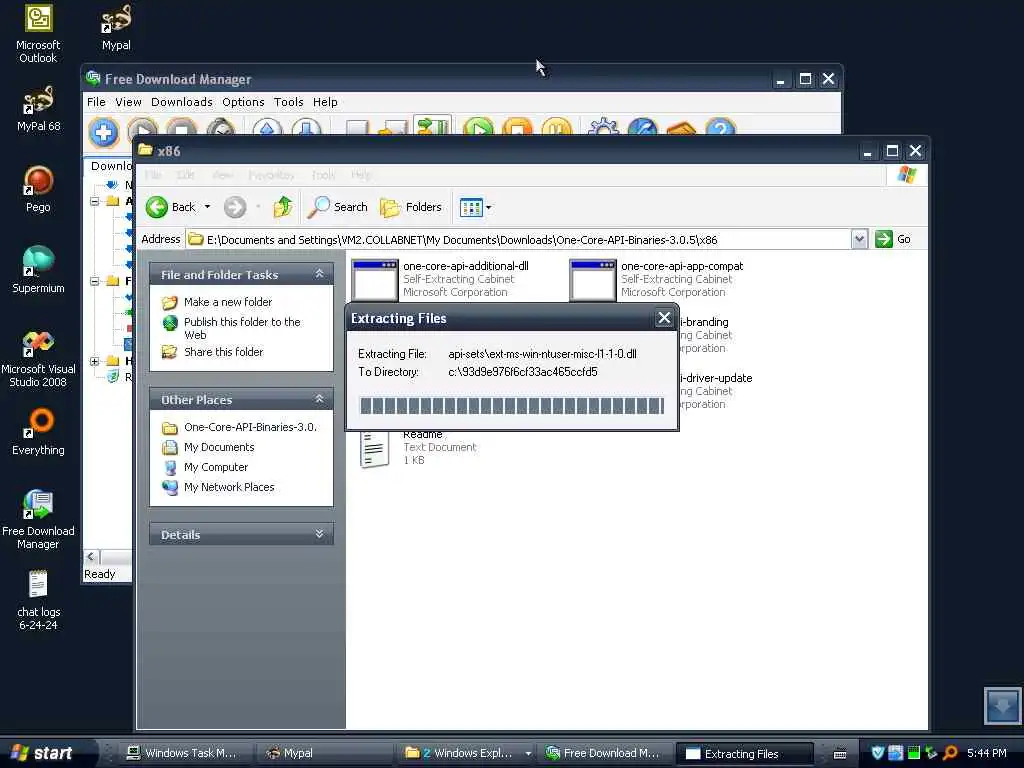Open Options menu in Free Download Manager
Screen dimensions: 1024x768
point(243,102)
